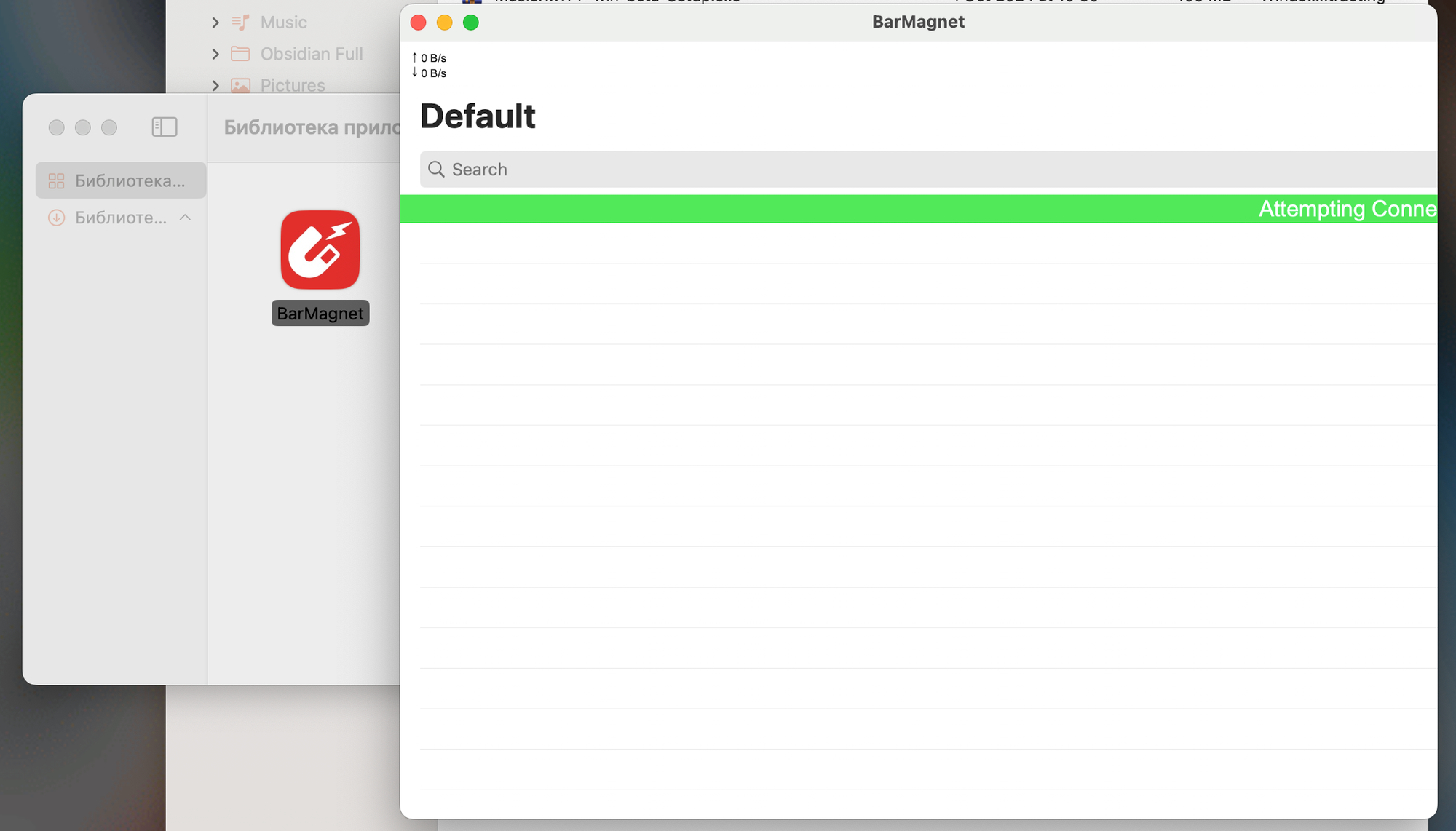This screenshot has width=1456, height=831.
Task: Collapse the chevron beside second Библиоте… item
Action: click(185, 218)
